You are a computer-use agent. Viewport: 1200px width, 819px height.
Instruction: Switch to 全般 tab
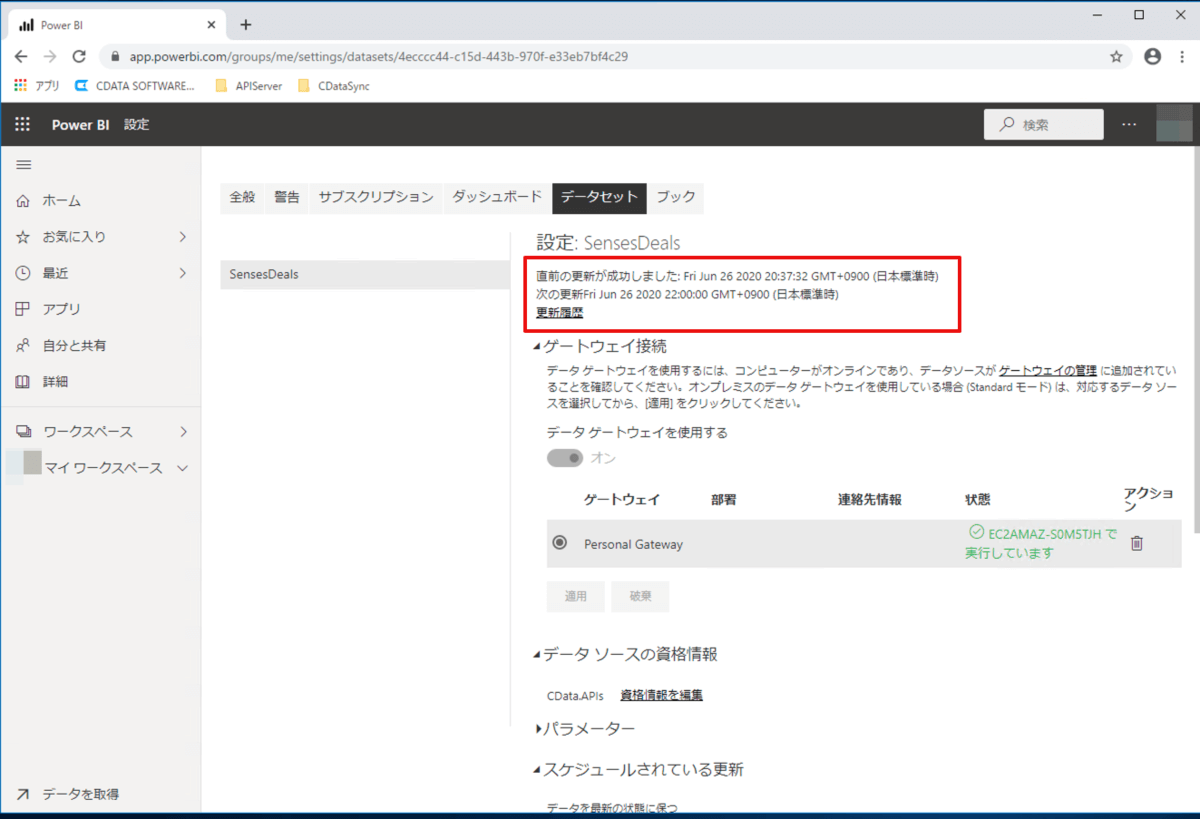click(x=243, y=198)
